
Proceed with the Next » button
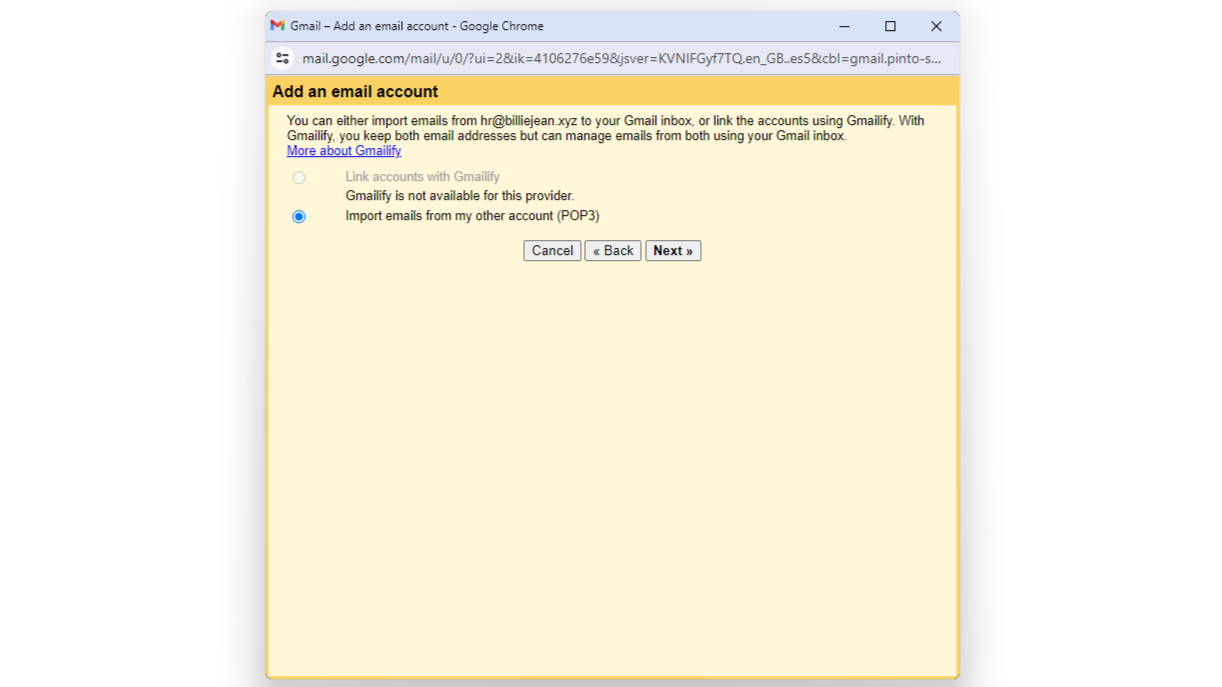tap(673, 251)
